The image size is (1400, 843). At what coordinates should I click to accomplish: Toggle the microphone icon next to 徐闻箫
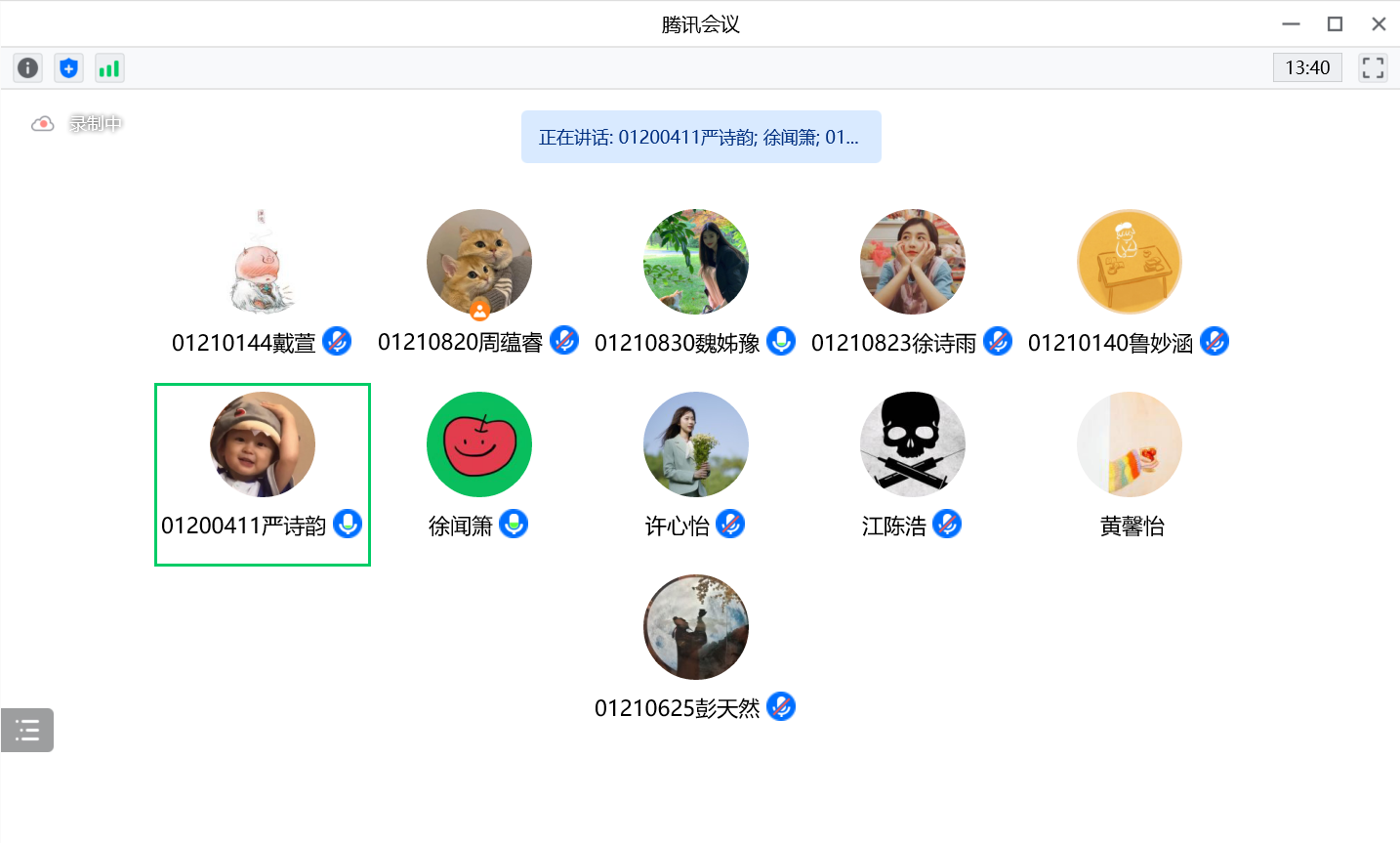[x=514, y=525]
